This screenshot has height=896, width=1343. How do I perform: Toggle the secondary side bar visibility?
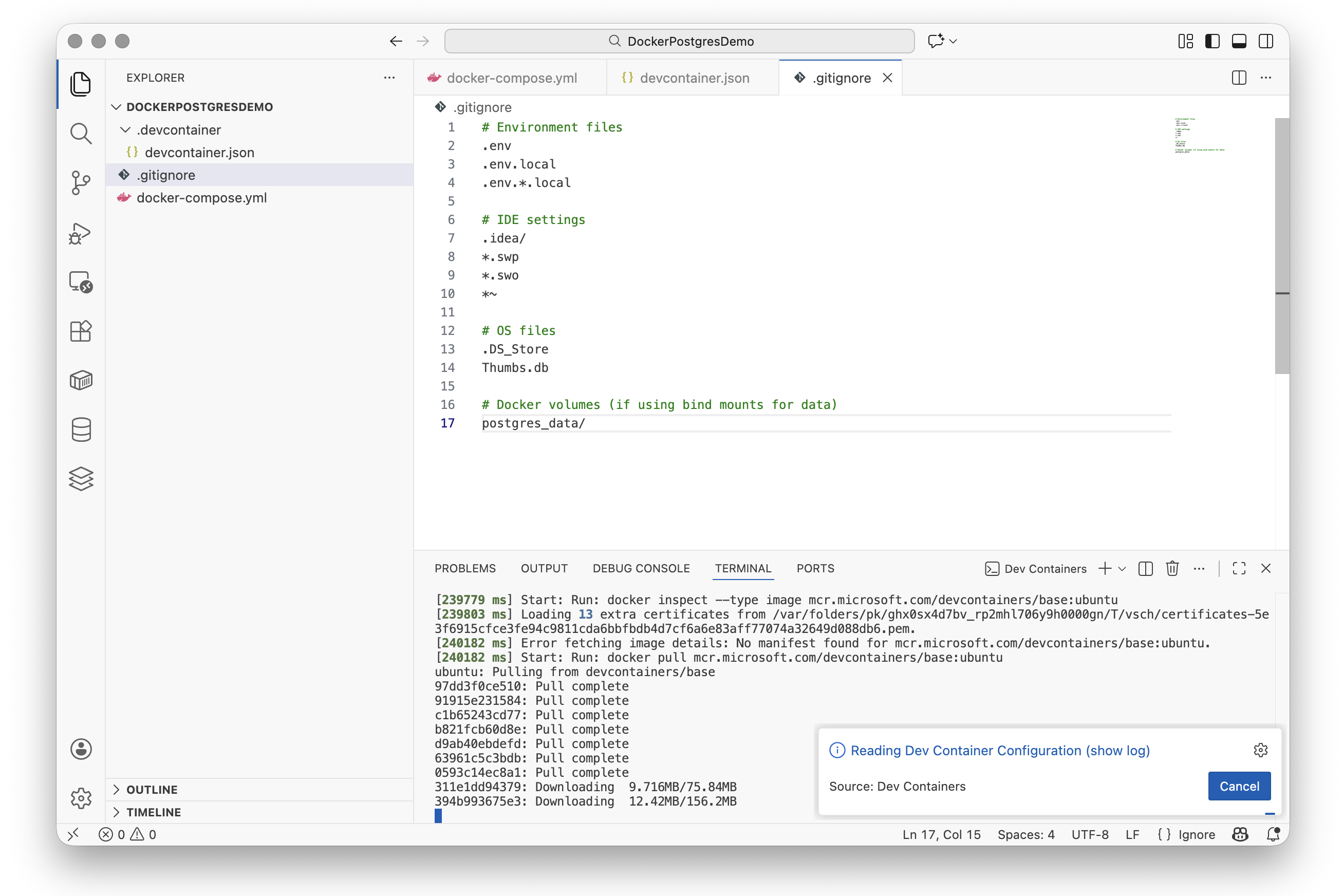[x=1265, y=41]
